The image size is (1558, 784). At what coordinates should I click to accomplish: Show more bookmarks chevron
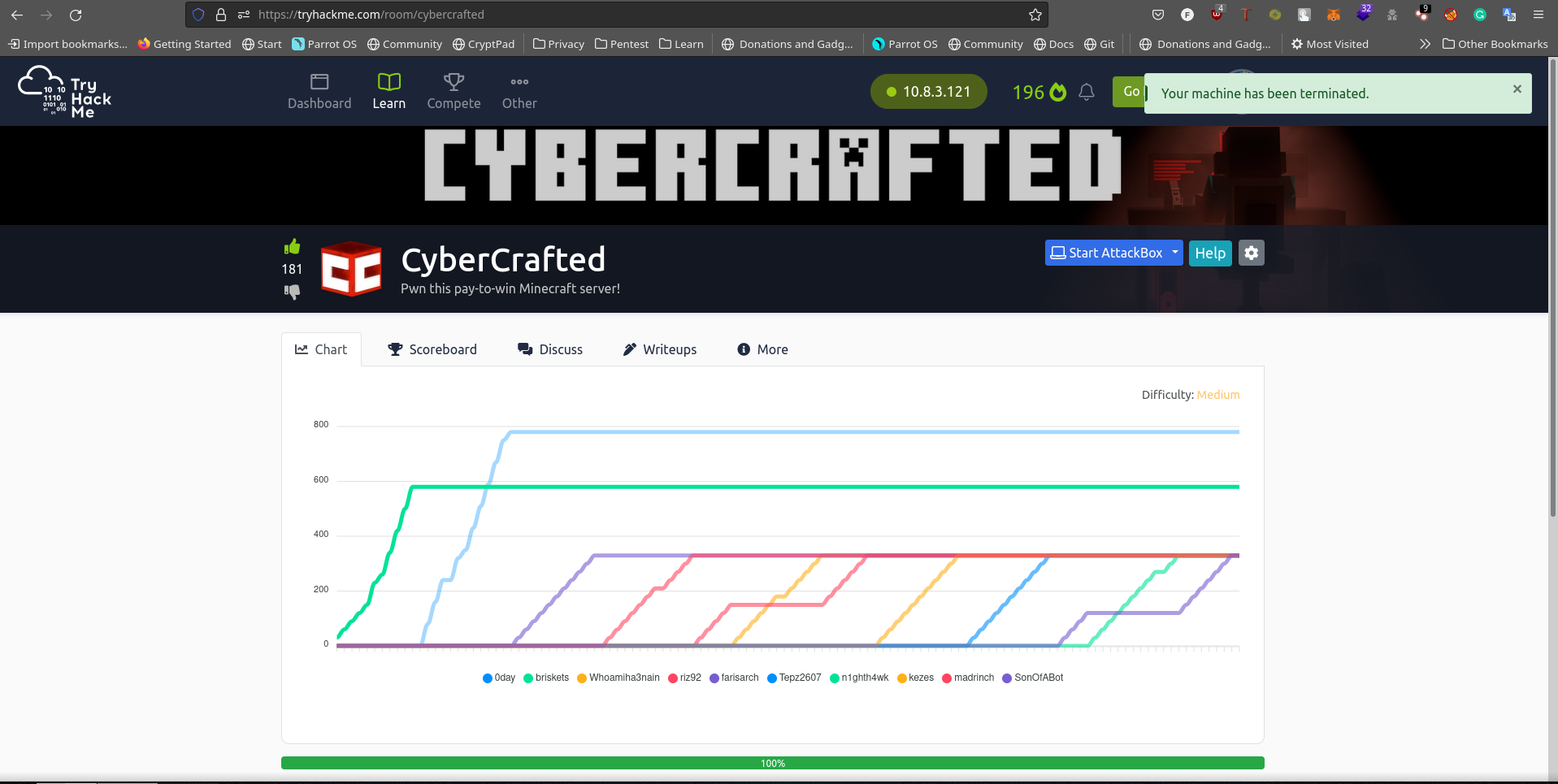1425,44
